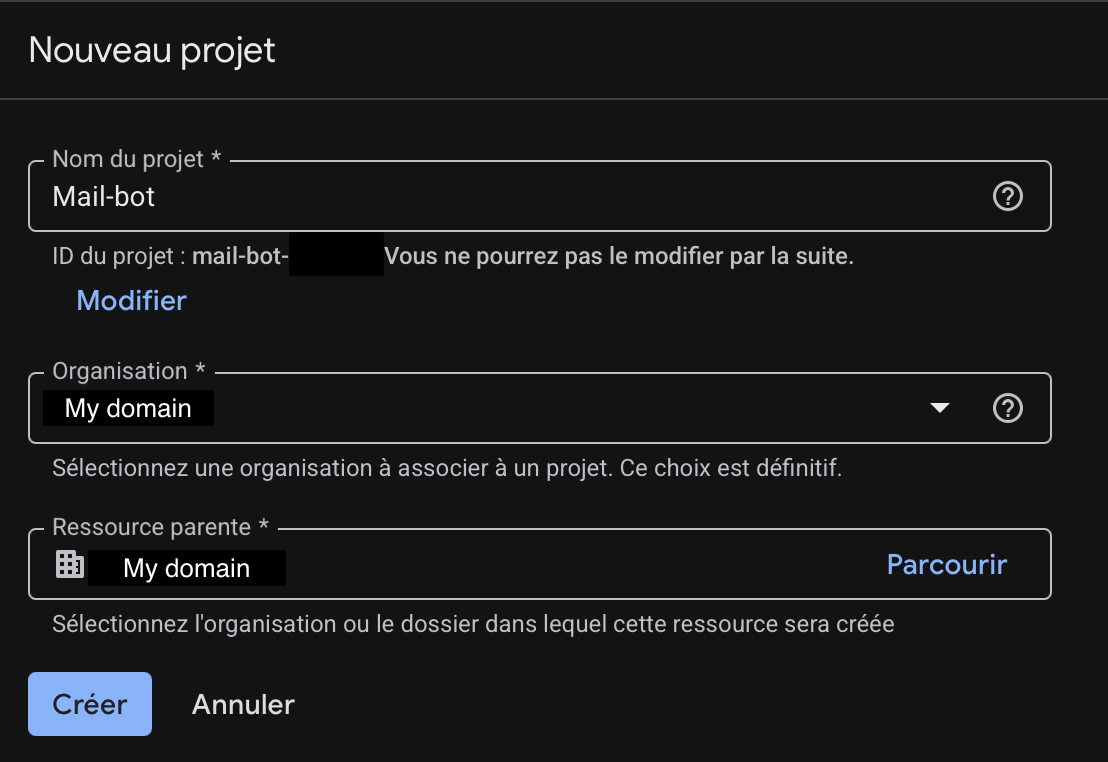The width and height of the screenshot is (1108, 762).
Task: Click the mail-bot- project ID text
Action: [x=240, y=256]
